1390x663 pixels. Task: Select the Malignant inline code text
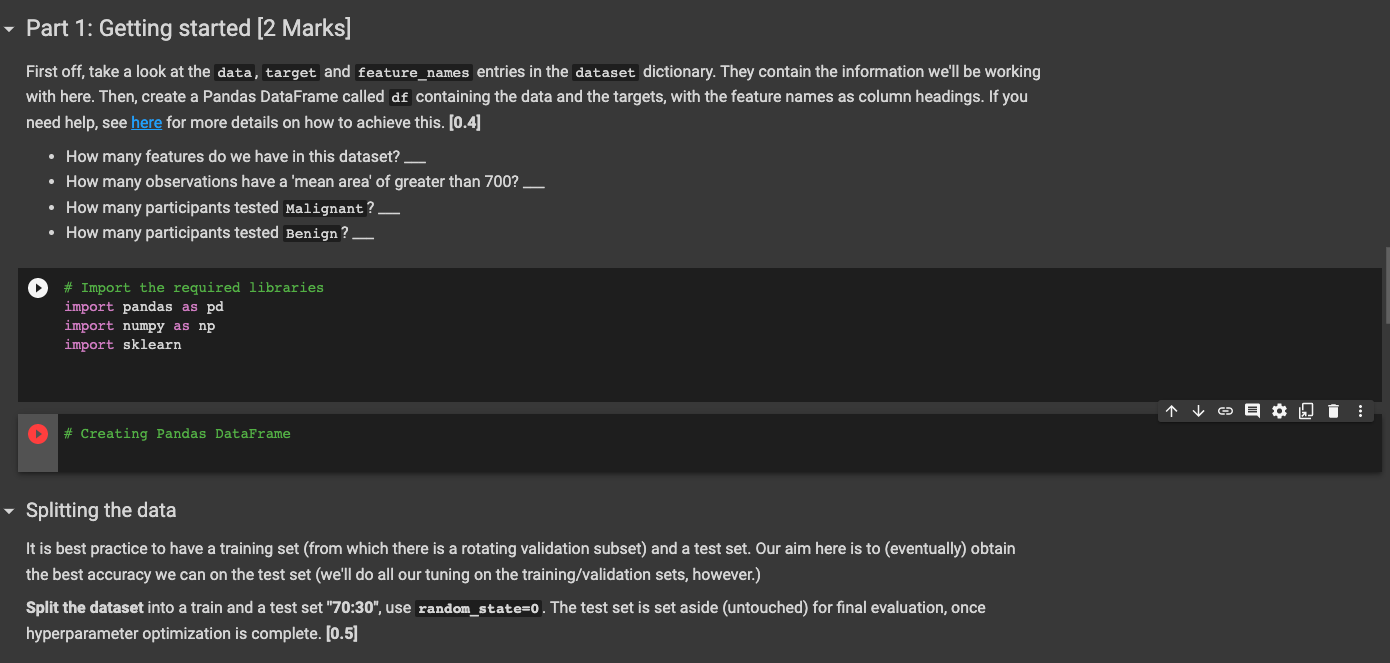(325, 208)
